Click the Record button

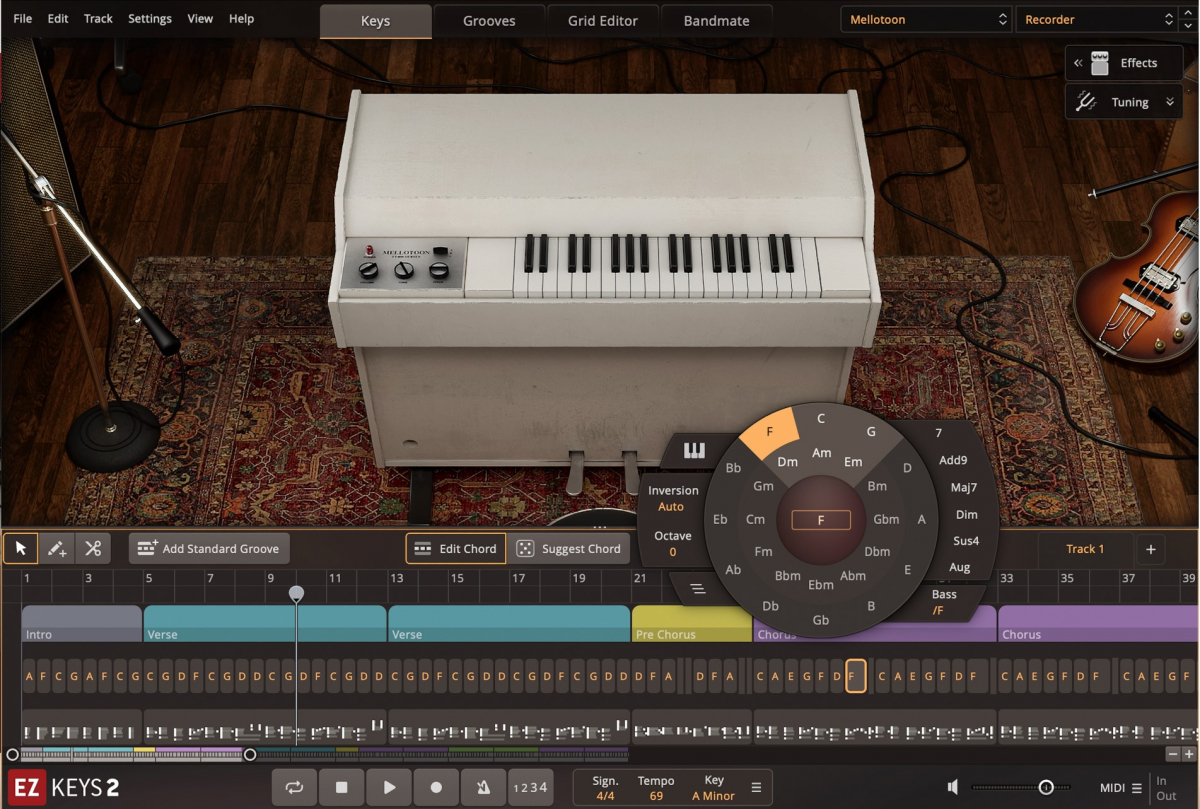point(436,787)
